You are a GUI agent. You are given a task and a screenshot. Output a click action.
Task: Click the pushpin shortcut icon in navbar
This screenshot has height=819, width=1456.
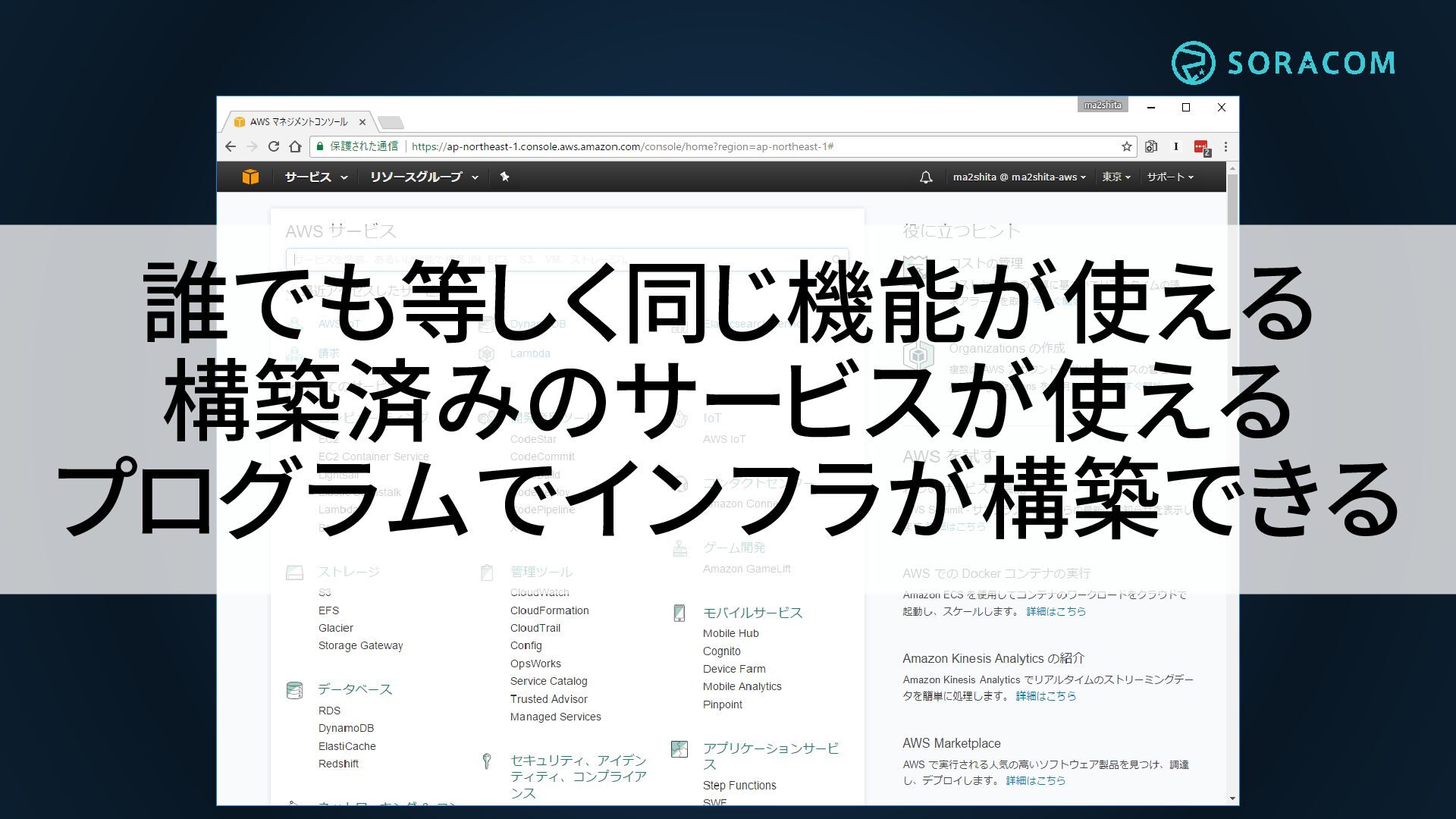(504, 177)
